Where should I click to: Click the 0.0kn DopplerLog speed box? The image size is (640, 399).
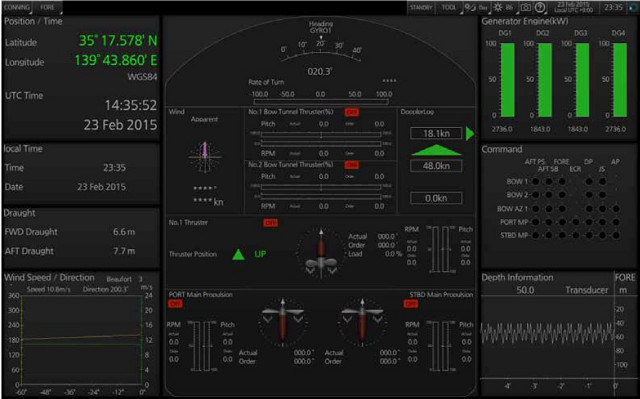coord(436,198)
